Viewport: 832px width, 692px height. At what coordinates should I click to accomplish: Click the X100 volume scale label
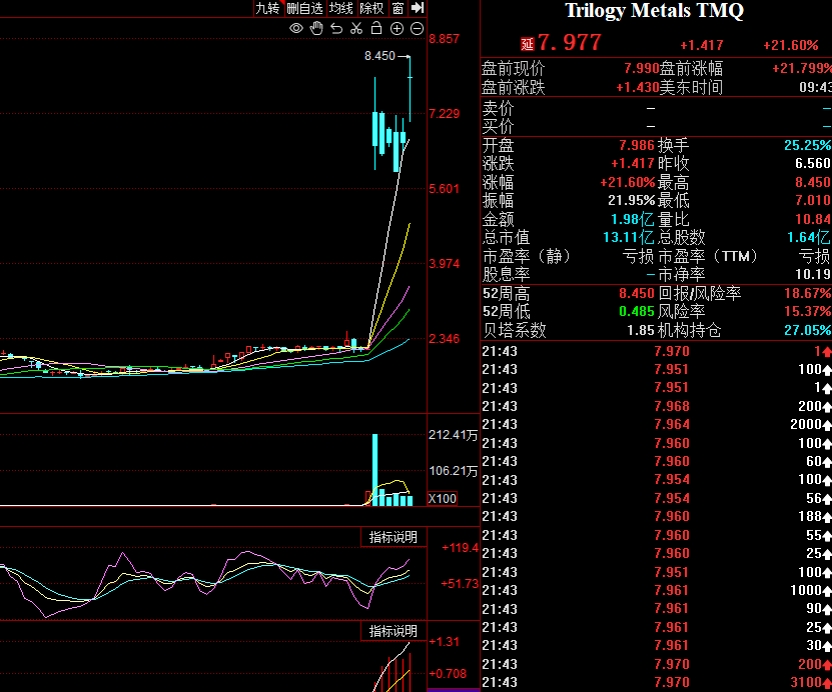[x=443, y=499]
